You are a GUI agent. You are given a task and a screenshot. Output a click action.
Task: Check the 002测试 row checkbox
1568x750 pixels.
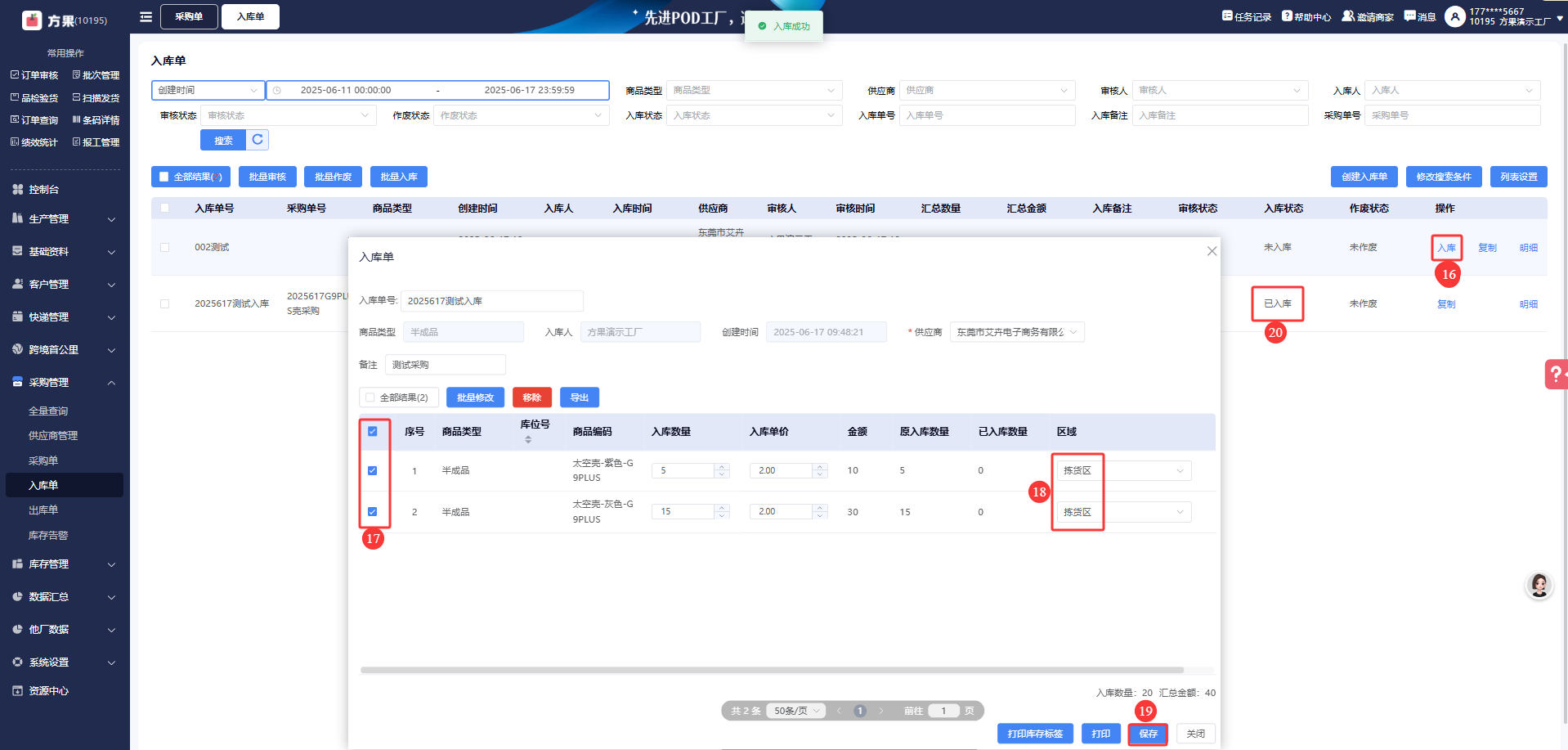coord(165,247)
